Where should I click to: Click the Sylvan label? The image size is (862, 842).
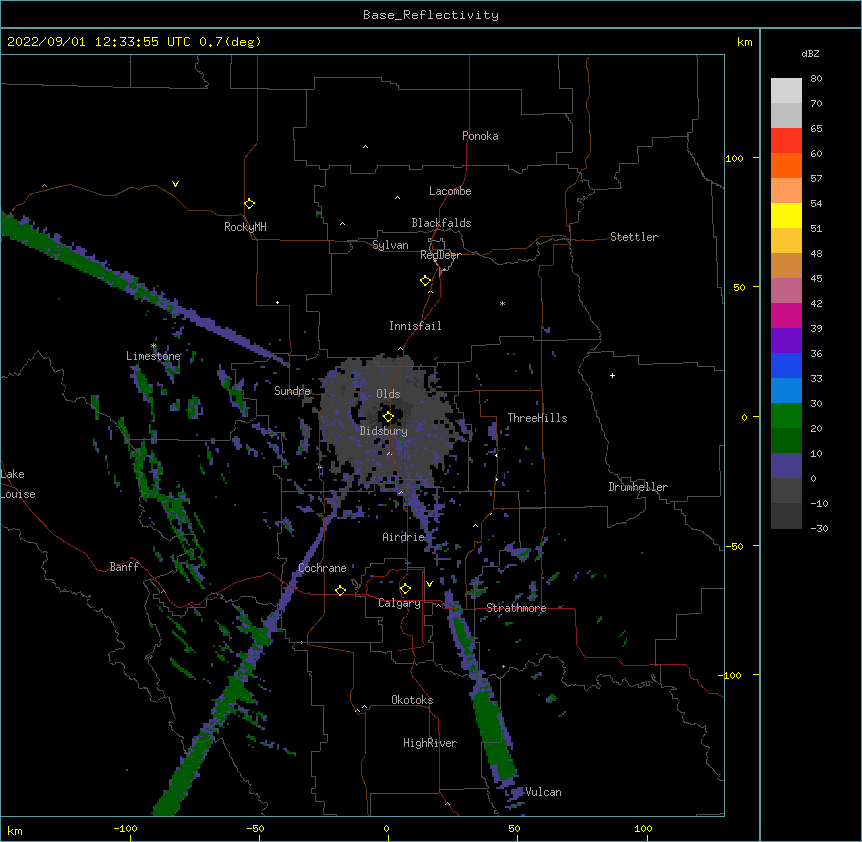[390, 245]
